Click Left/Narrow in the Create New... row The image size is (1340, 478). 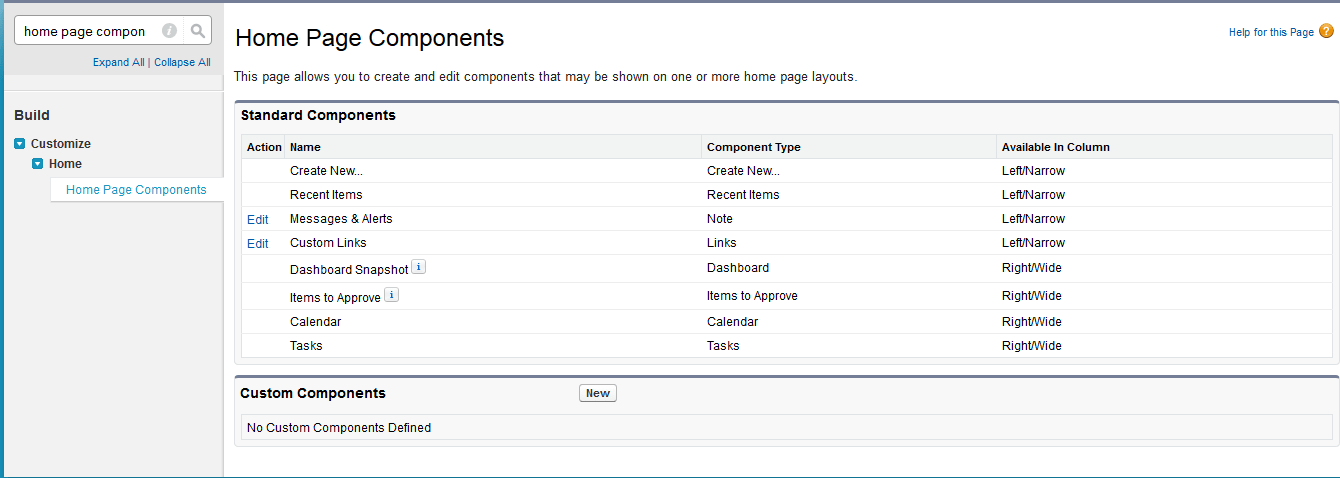(x=1033, y=171)
